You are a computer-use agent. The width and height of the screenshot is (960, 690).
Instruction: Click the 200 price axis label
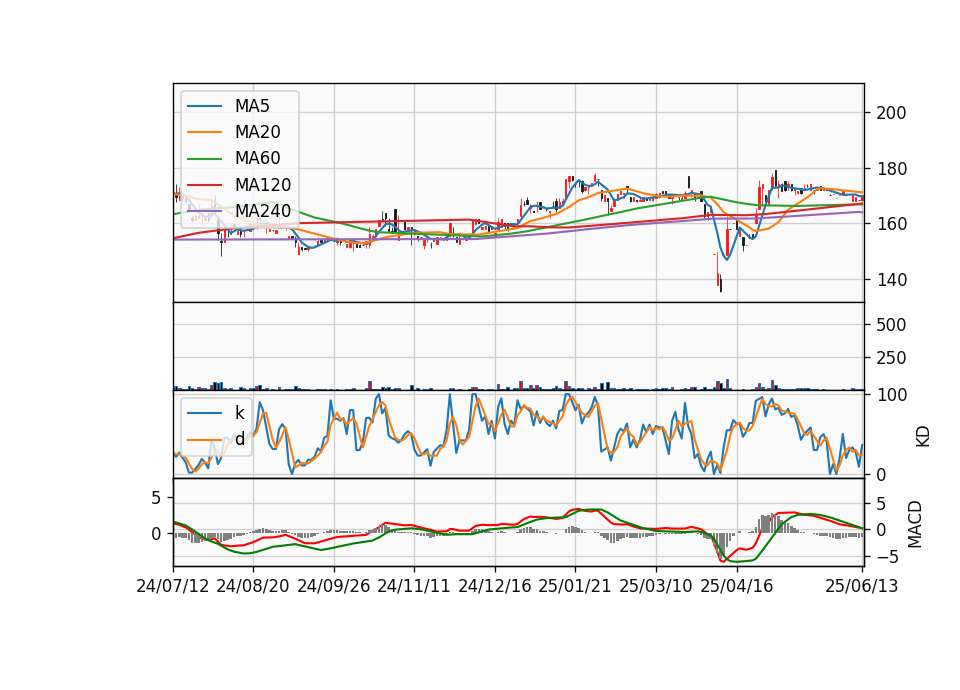click(891, 113)
